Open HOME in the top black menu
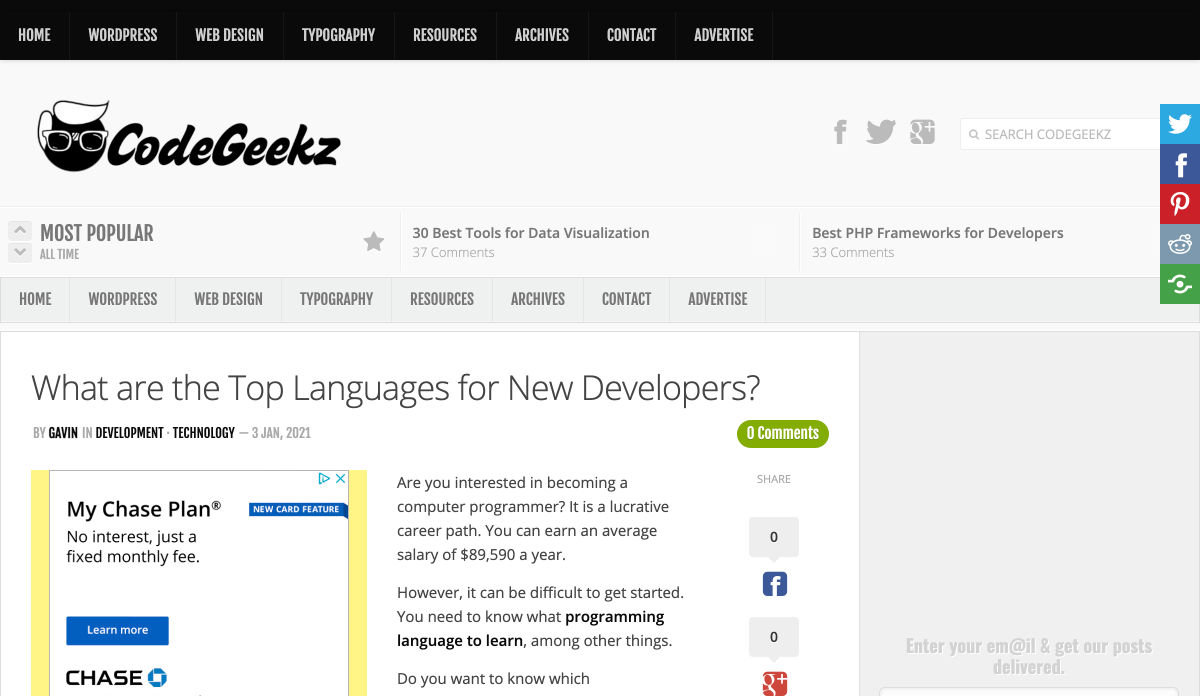 coord(34,34)
